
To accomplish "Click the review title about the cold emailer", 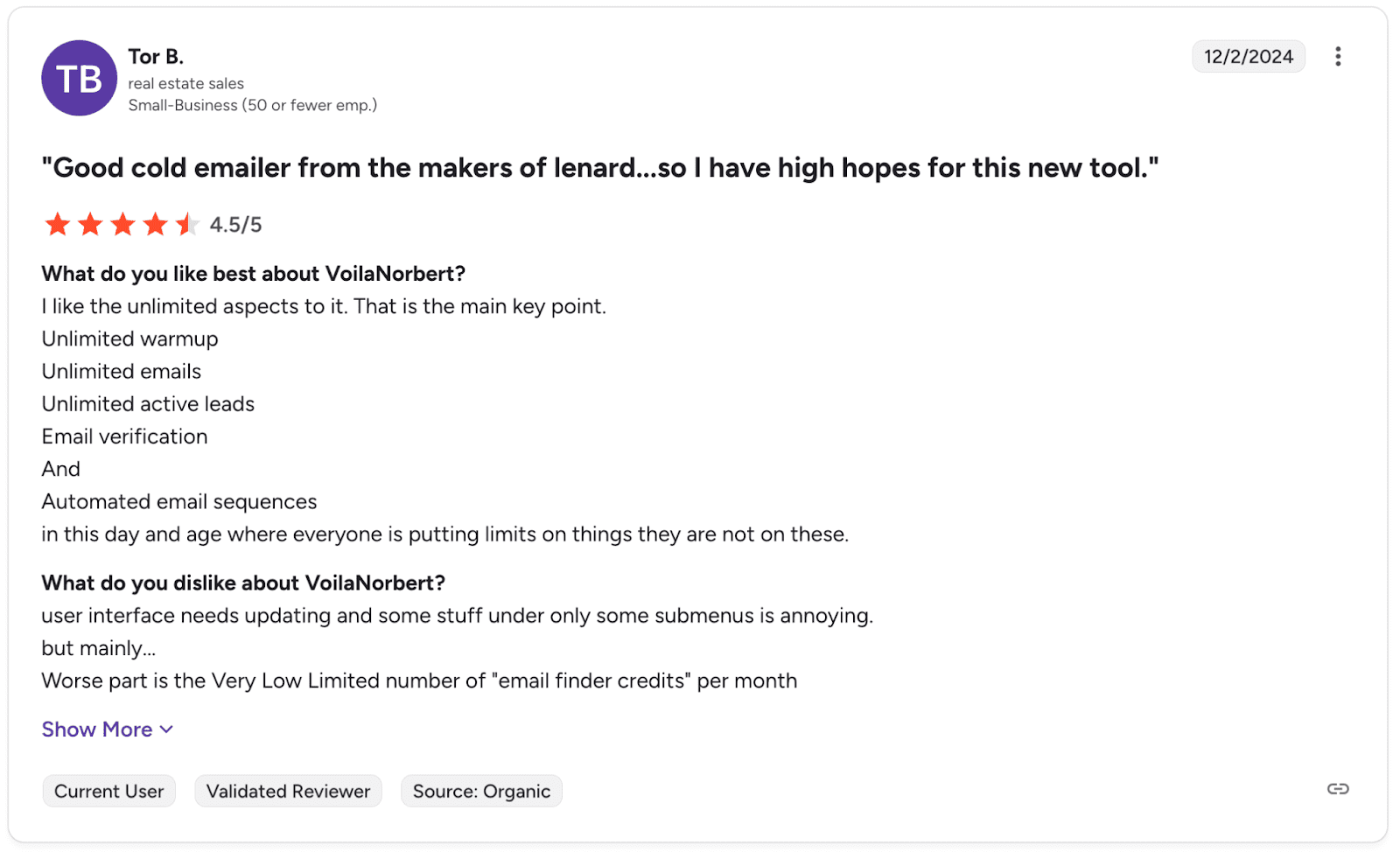I will pos(600,168).
